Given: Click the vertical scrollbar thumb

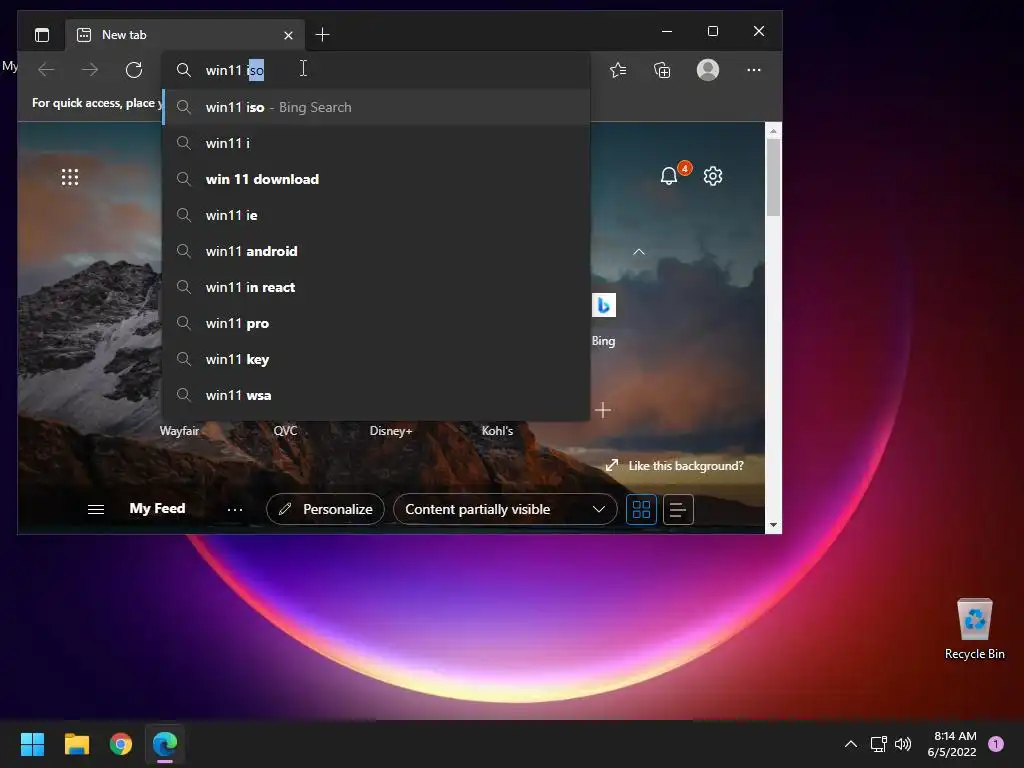Looking at the screenshot, I should (x=773, y=177).
